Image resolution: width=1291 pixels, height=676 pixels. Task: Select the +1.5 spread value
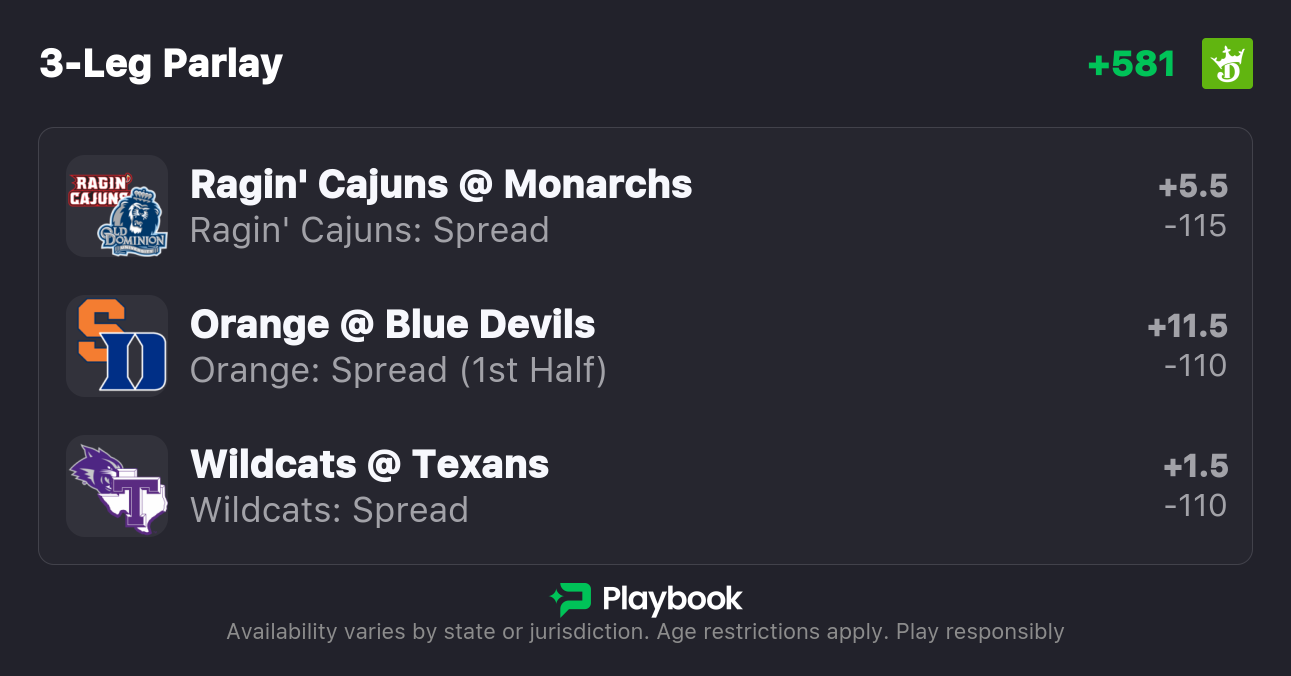[x=1195, y=467]
